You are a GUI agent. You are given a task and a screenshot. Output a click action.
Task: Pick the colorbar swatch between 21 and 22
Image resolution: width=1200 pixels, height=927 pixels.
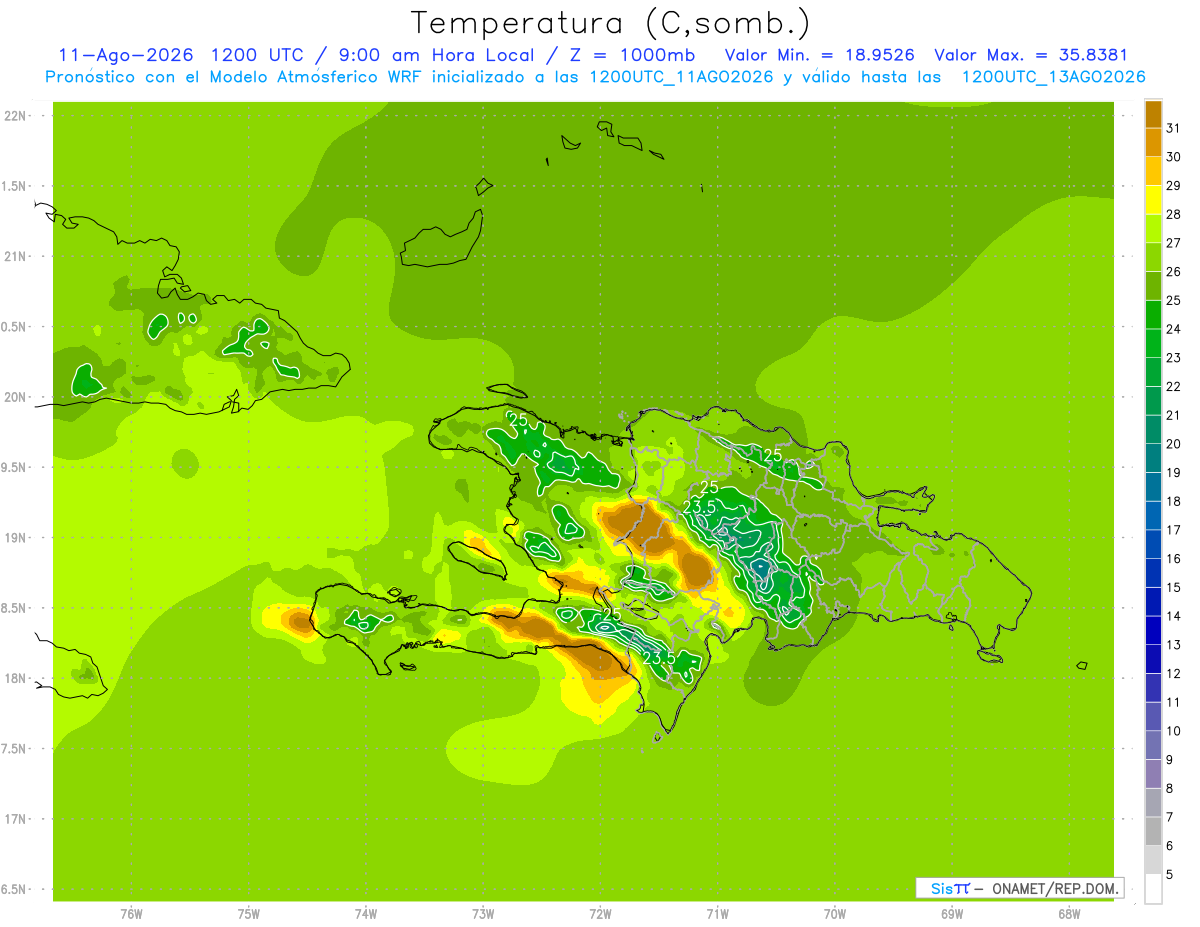click(x=1153, y=401)
